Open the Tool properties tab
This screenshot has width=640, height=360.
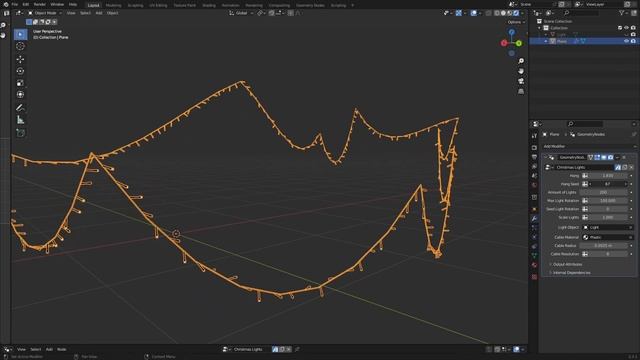click(534, 136)
